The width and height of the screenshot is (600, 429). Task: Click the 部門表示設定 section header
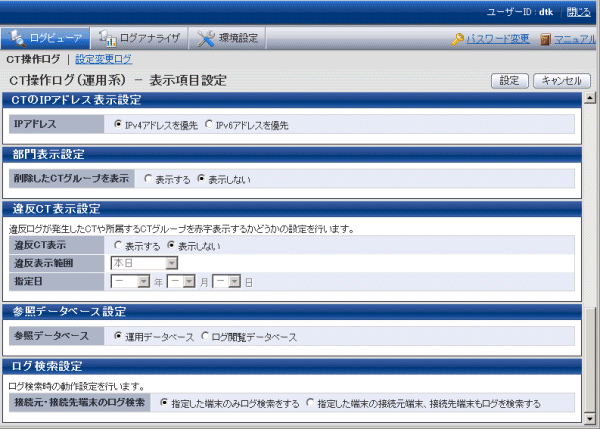click(x=292, y=154)
